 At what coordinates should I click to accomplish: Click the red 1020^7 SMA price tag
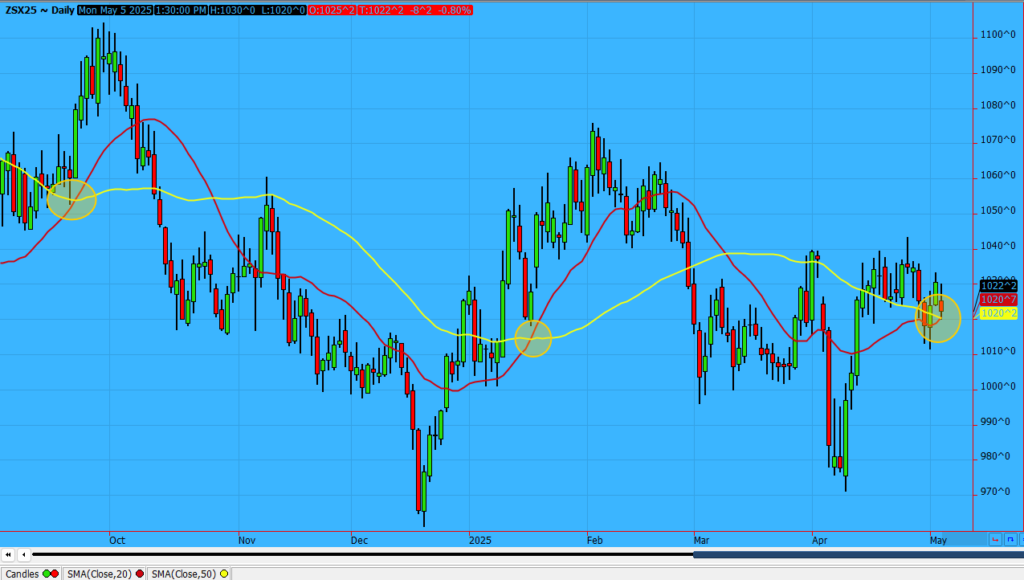(x=998, y=299)
